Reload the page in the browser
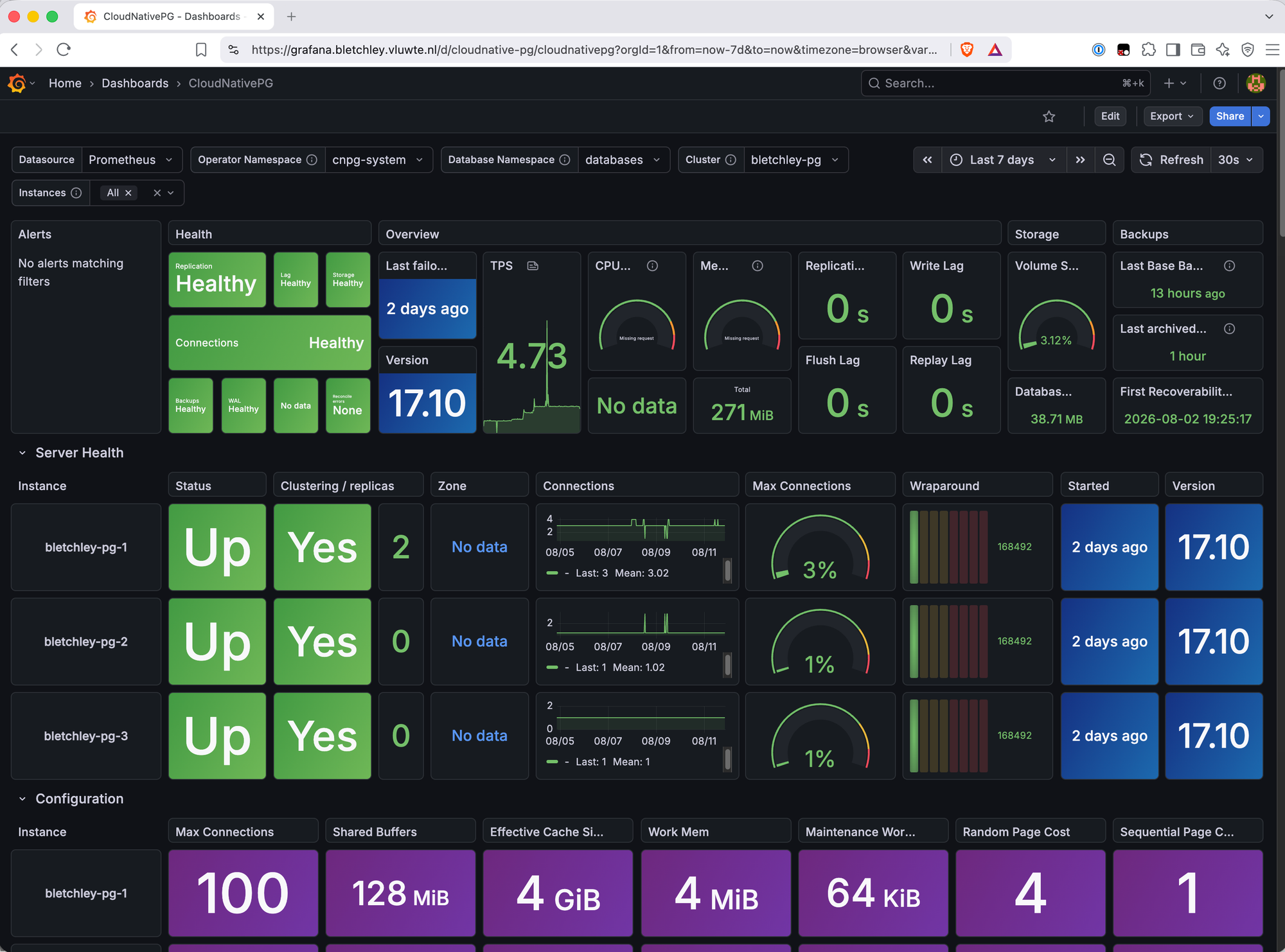The image size is (1285, 952). [63, 49]
